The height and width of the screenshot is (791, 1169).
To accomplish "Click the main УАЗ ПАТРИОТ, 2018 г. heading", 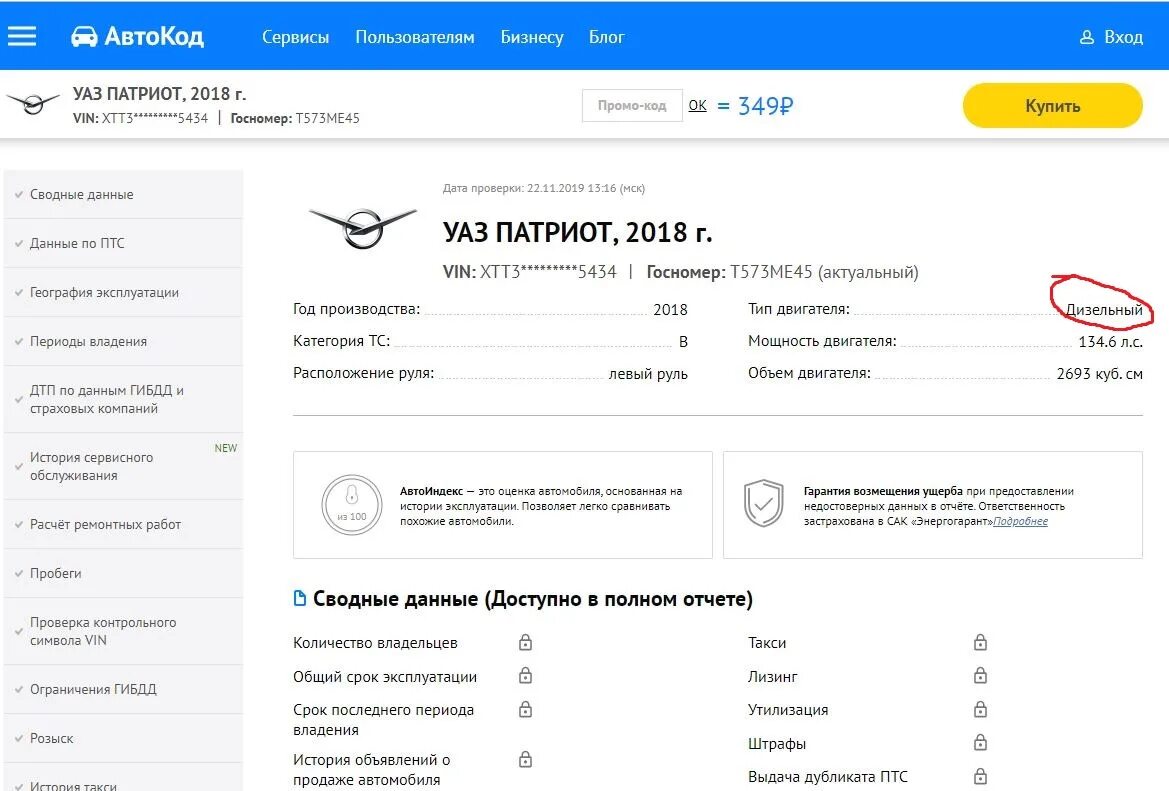I will [578, 232].
